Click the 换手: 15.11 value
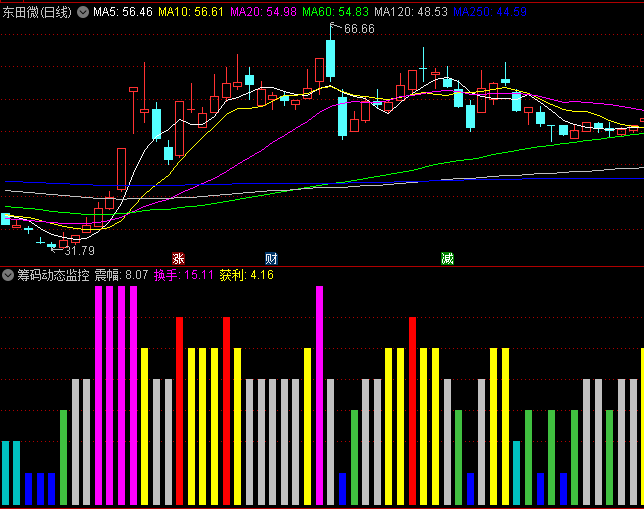The width and height of the screenshot is (644, 509). [184, 275]
